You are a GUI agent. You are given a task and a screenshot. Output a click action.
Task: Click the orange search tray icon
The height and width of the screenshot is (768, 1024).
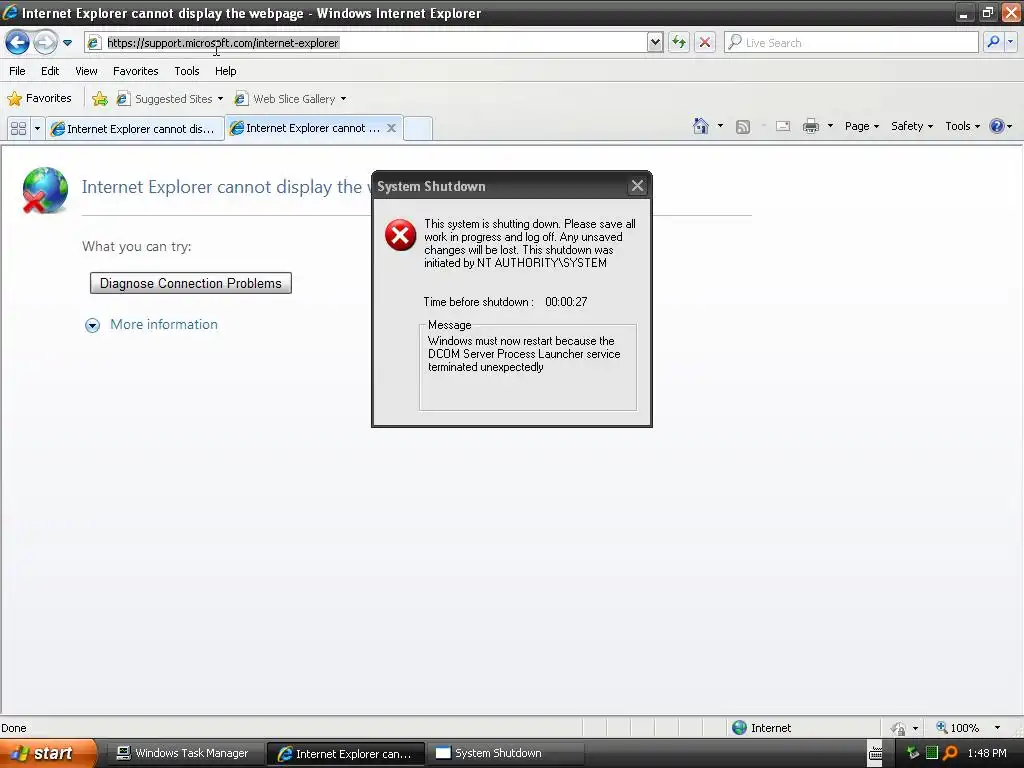950,753
